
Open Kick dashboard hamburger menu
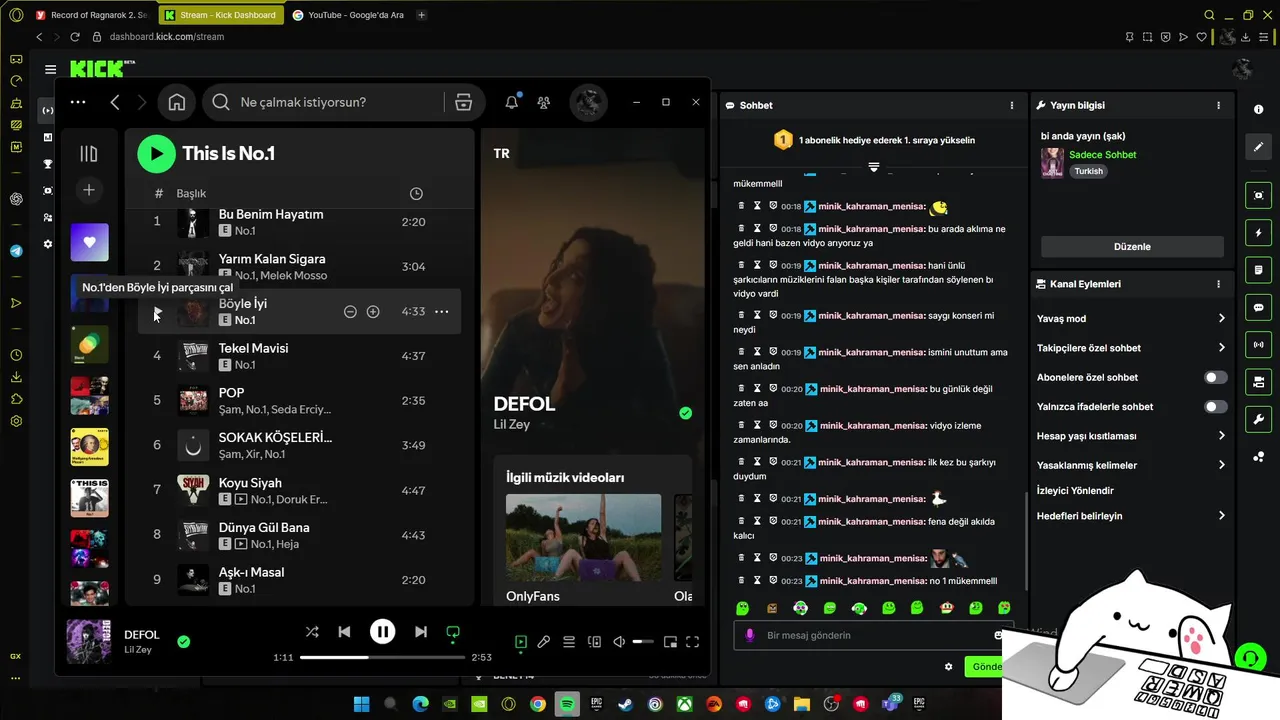(x=50, y=69)
